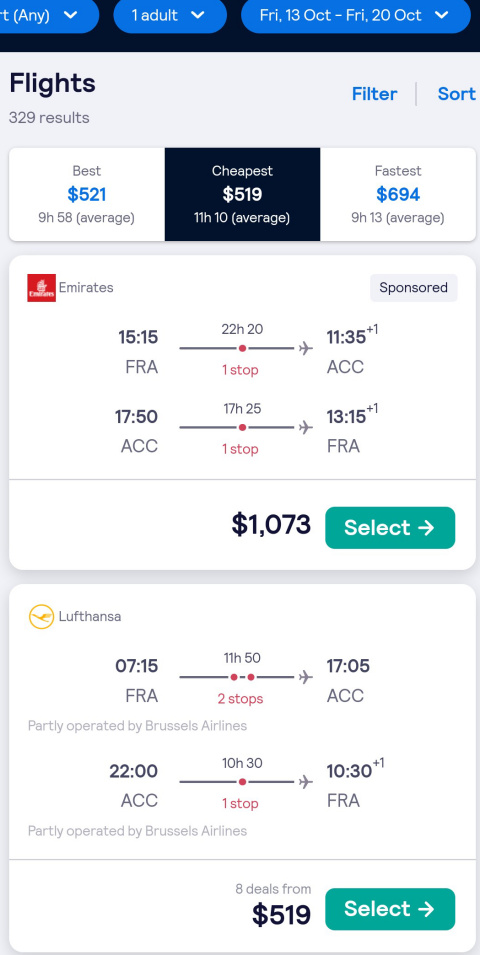Switch to the Best $521 tab

click(x=86, y=194)
